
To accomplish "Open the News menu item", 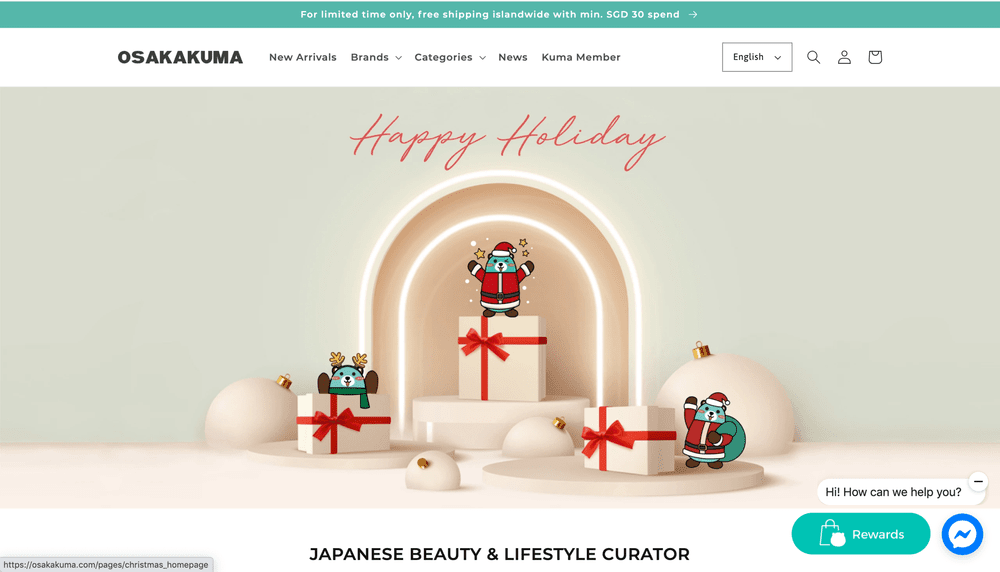I will 512,57.
